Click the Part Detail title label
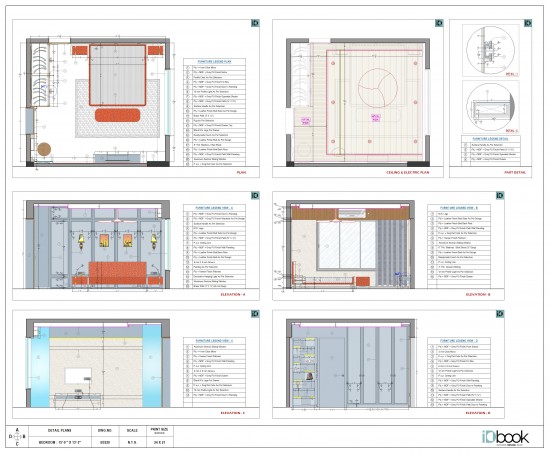The height and width of the screenshot is (453, 550). coord(515,172)
